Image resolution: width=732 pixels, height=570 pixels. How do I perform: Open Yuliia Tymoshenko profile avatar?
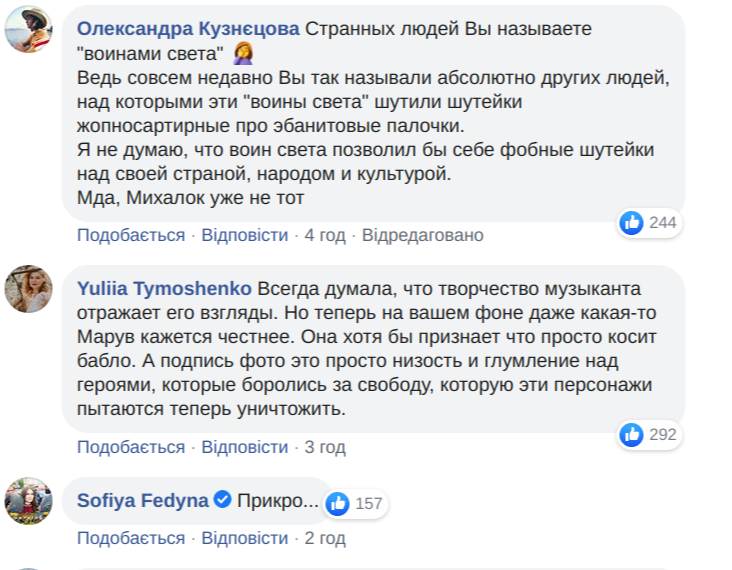[x=29, y=289]
